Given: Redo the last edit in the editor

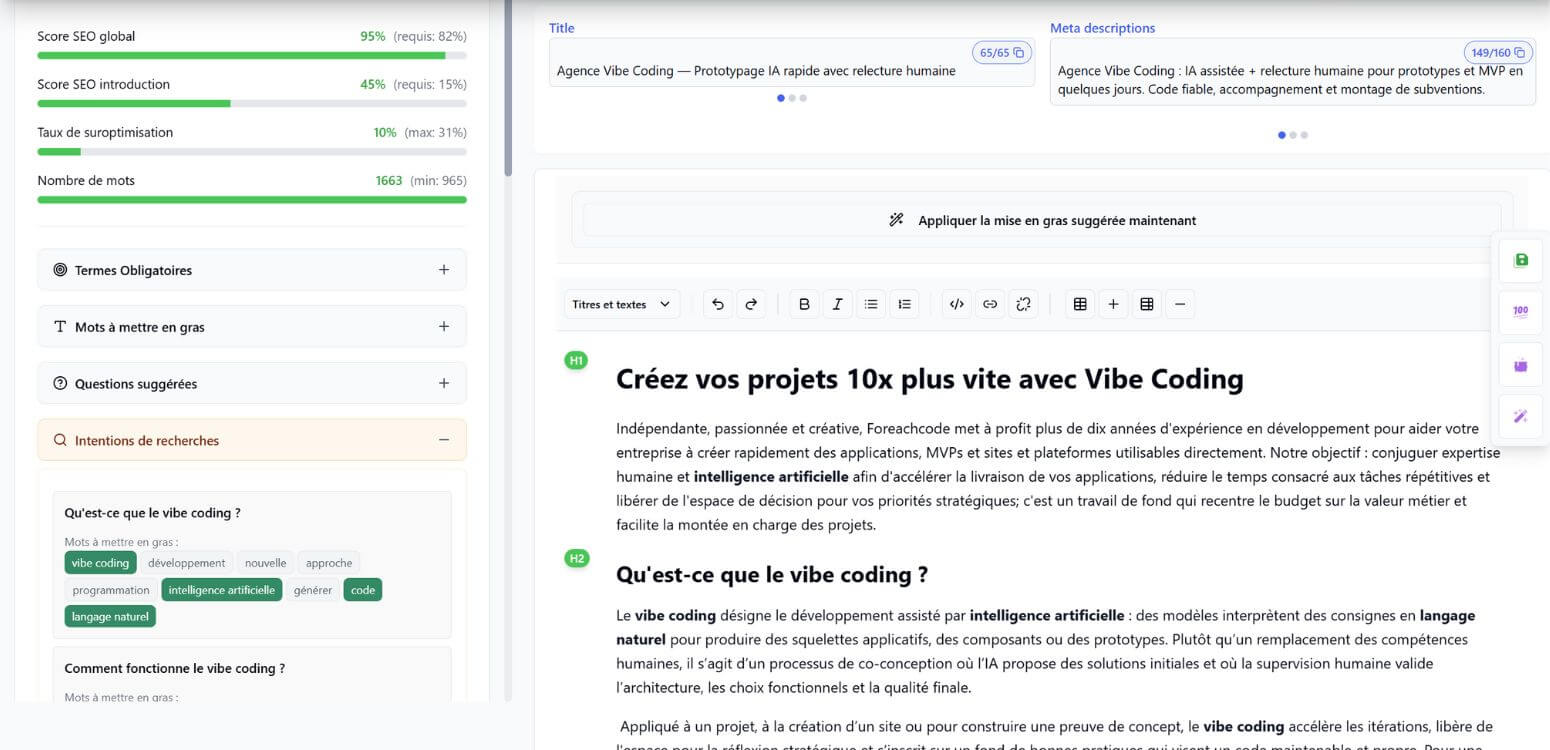Looking at the screenshot, I should point(752,305).
